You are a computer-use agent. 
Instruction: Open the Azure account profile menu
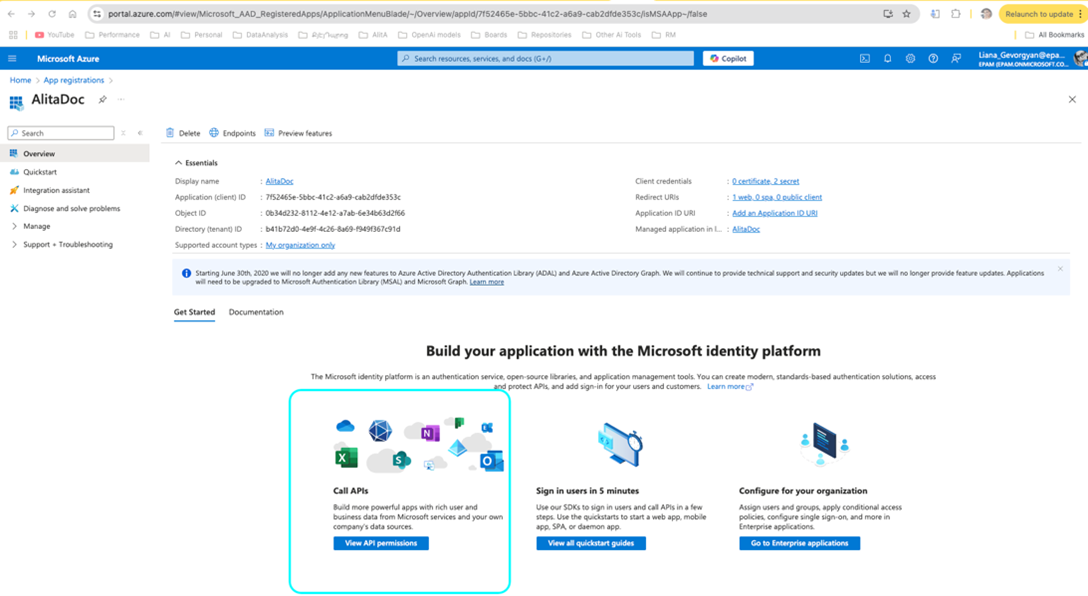click(1032, 59)
